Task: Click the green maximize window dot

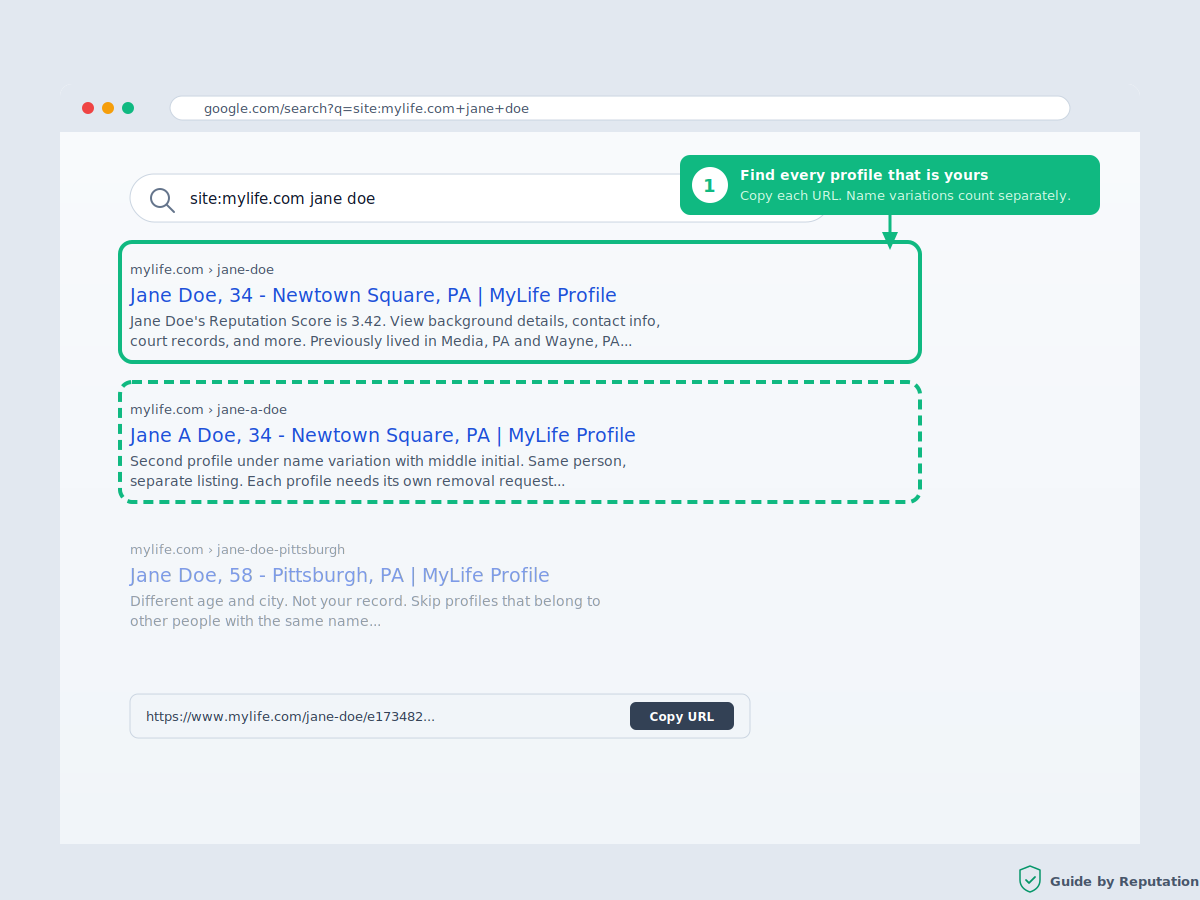Action: (128, 108)
